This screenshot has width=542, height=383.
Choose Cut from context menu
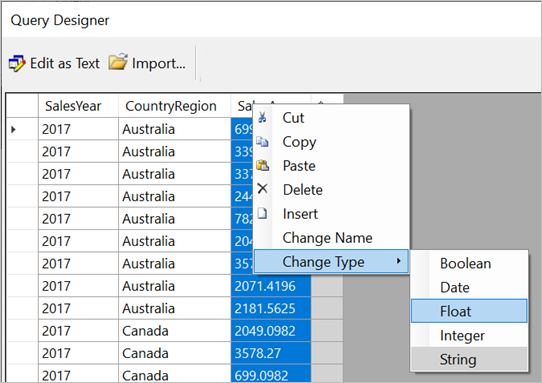click(x=331, y=118)
